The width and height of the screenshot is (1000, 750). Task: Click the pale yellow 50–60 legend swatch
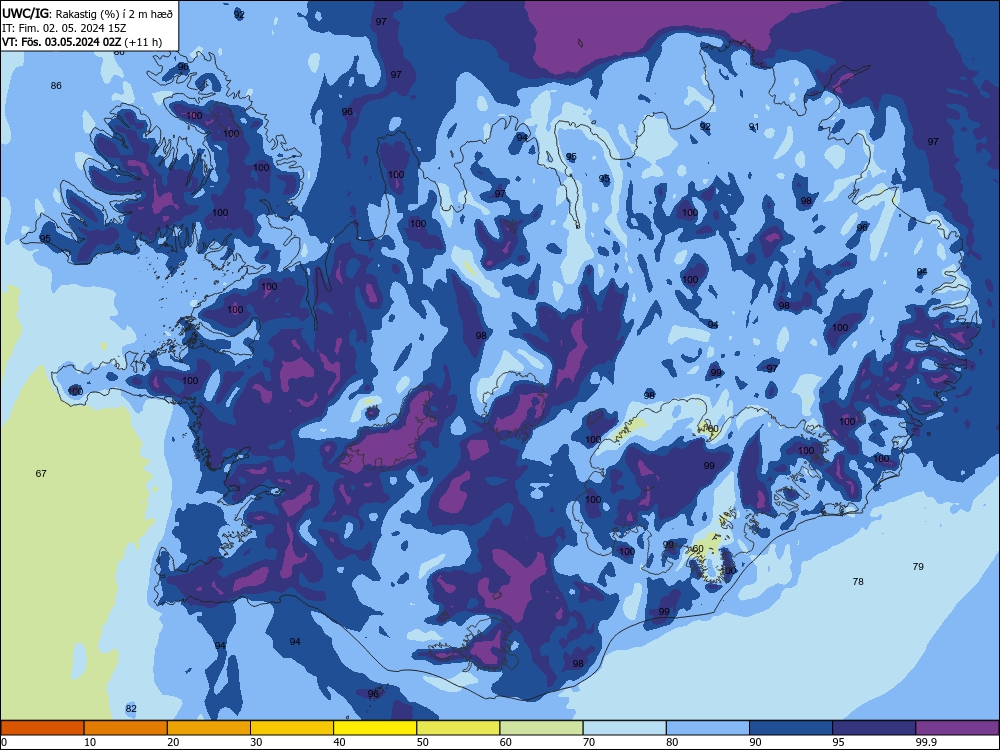click(458, 728)
